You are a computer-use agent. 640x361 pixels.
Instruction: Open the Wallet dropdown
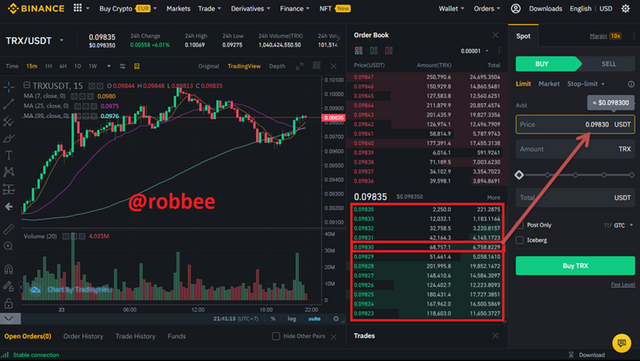(451, 9)
